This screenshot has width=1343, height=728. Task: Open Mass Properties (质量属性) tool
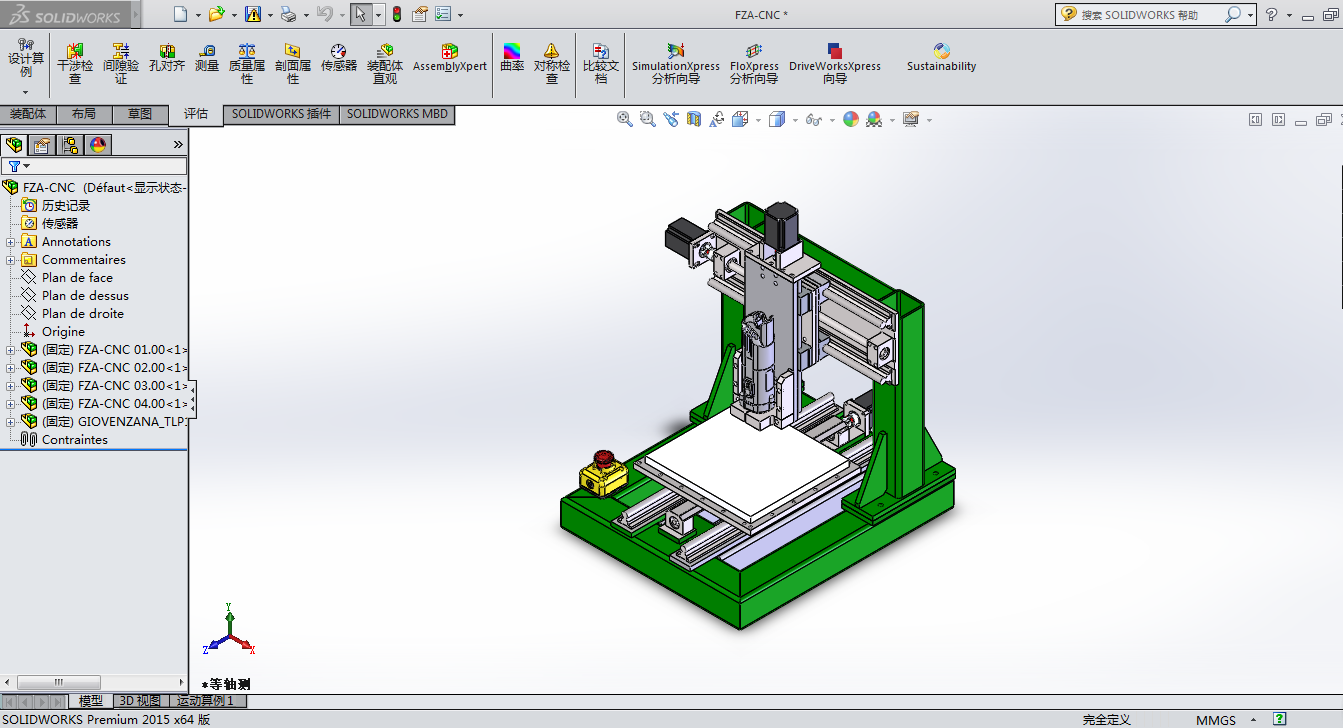pyautogui.click(x=247, y=63)
